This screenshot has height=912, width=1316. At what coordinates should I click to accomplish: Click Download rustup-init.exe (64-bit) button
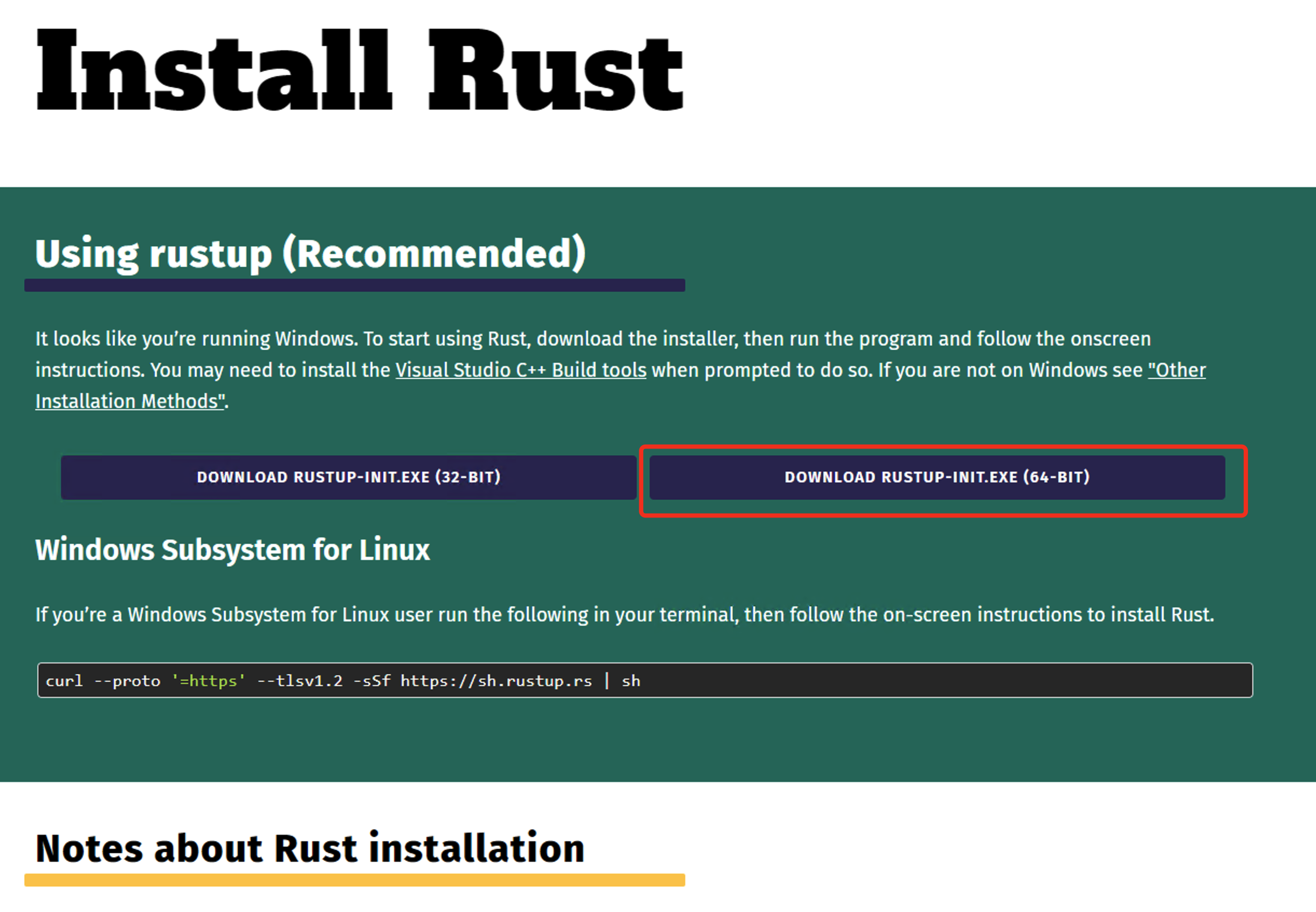click(x=936, y=477)
